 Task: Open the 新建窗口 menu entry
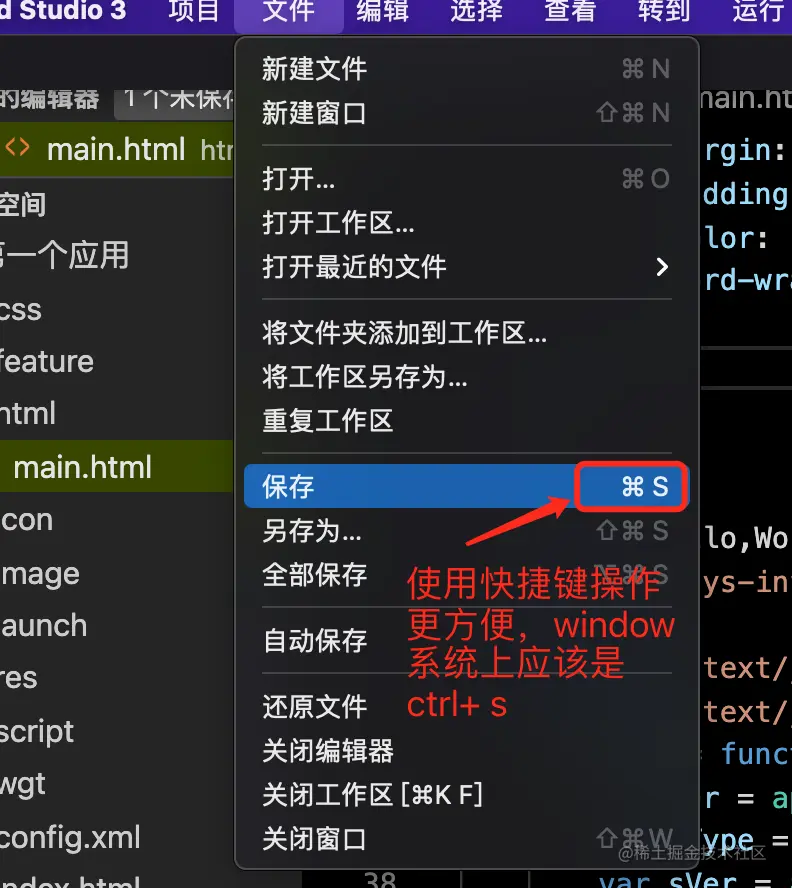coord(466,113)
